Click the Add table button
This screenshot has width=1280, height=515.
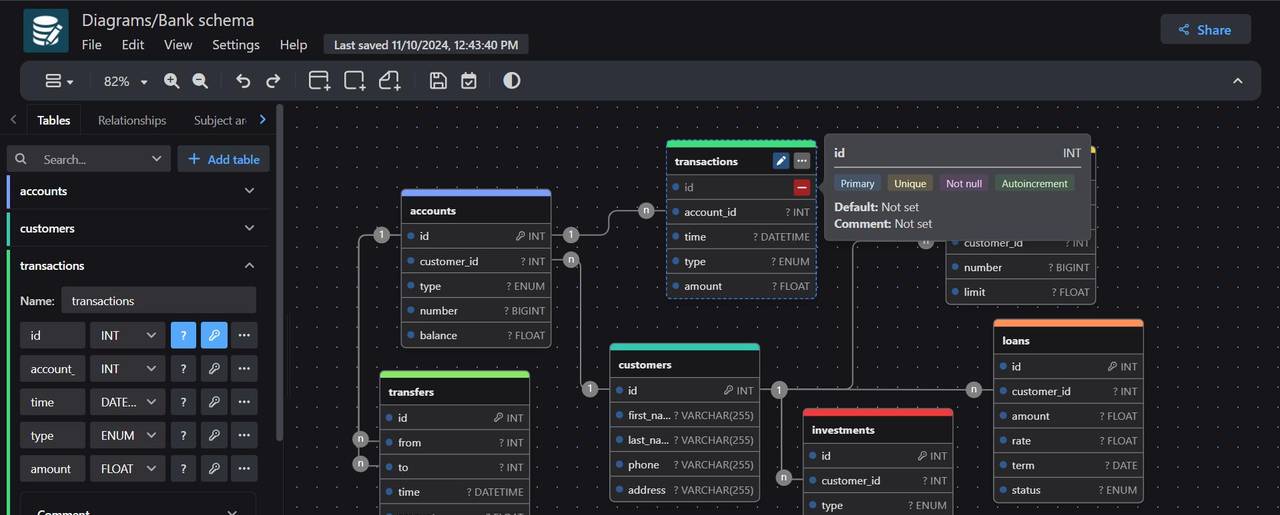224,159
